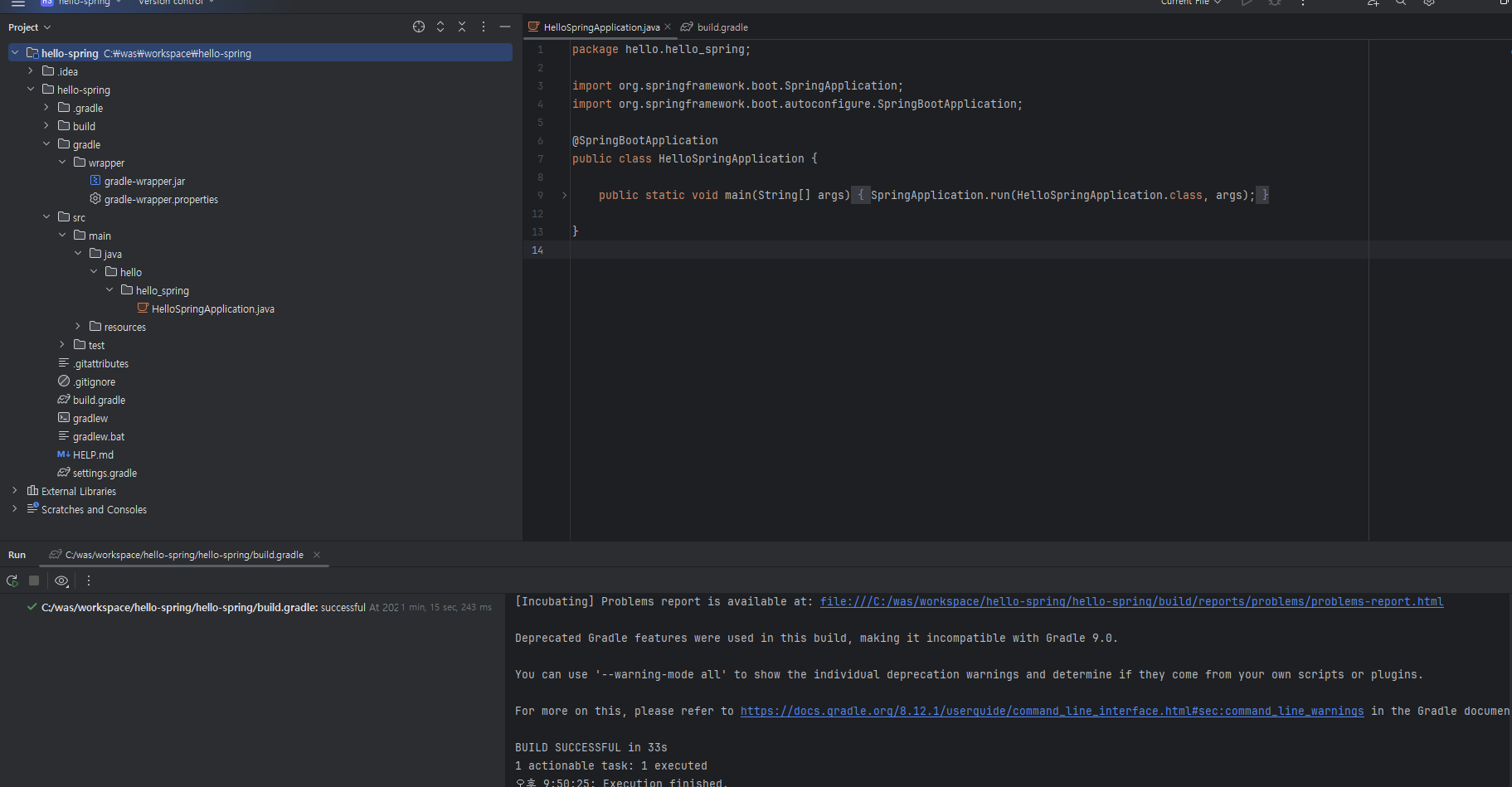Screen dimensions: 1512x787
Task: Click the Scratches and Consoles icon
Action: (x=32, y=508)
